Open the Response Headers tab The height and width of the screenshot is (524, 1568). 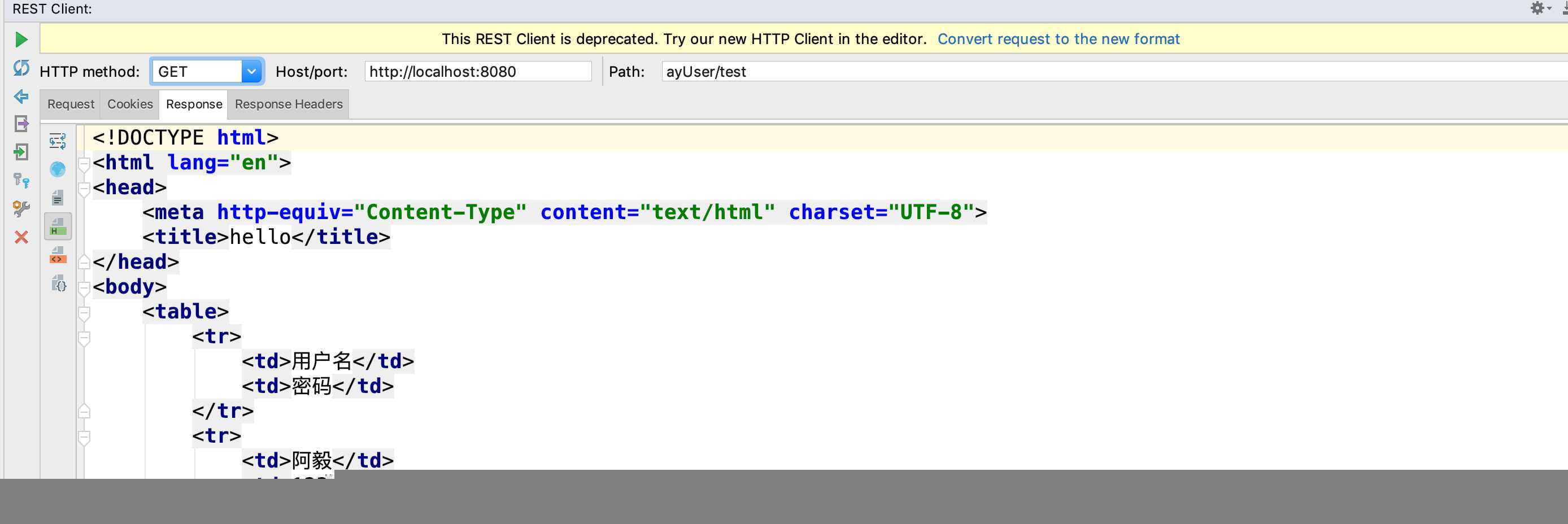click(x=289, y=104)
